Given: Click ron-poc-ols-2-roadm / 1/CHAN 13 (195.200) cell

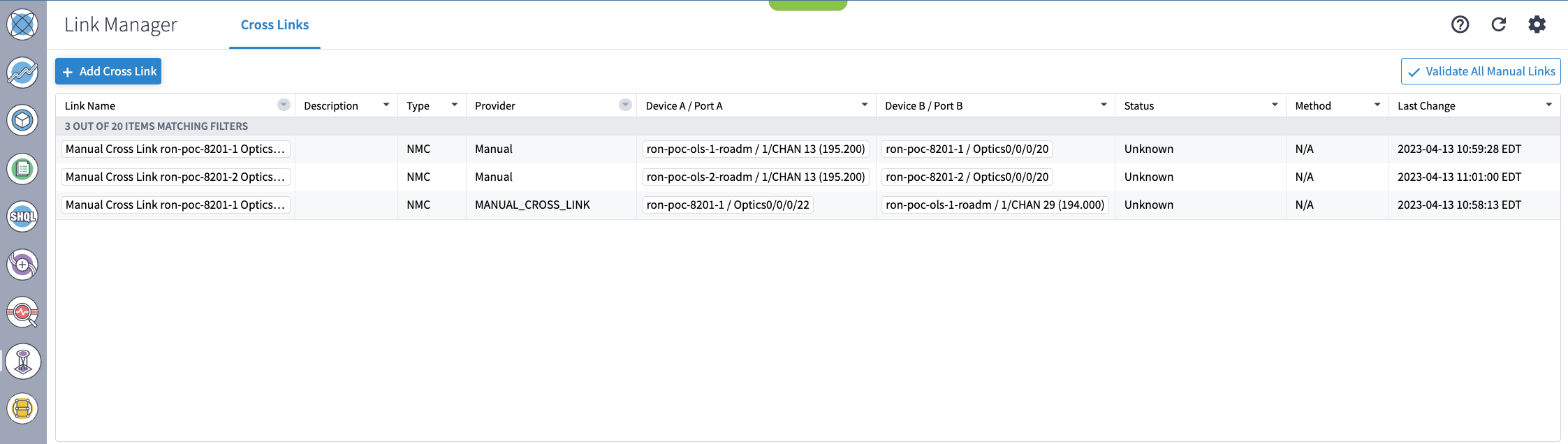Looking at the screenshot, I should 756,177.
